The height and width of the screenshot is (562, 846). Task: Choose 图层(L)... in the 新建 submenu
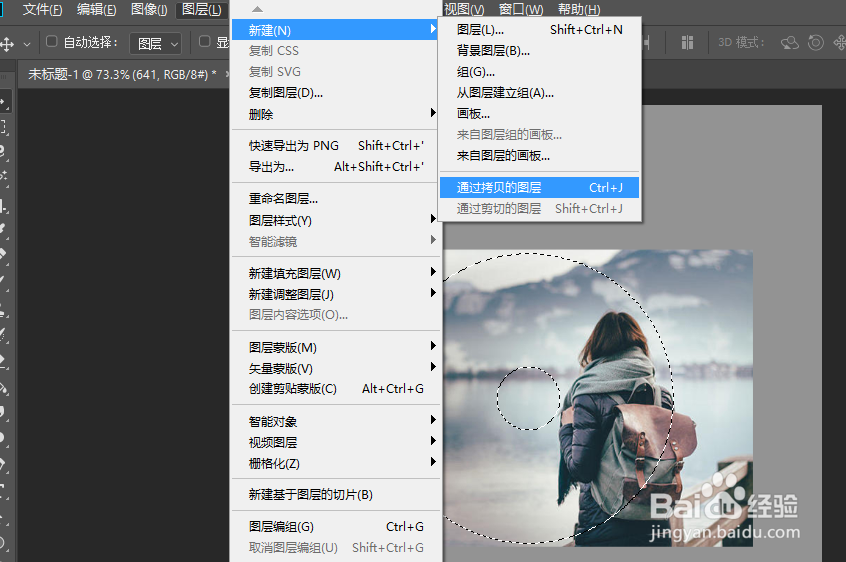tap(540, 30)
